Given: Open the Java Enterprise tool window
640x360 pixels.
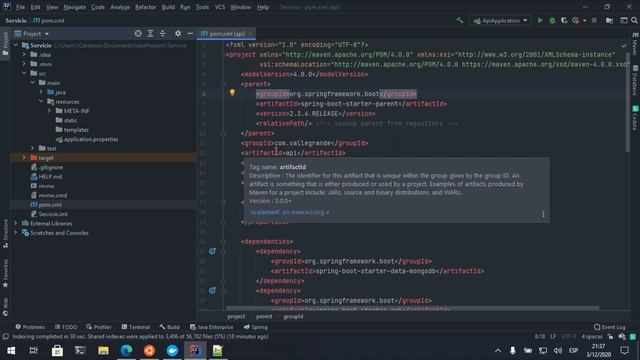Looking at the screenshot, I should (x=211, y=327).
